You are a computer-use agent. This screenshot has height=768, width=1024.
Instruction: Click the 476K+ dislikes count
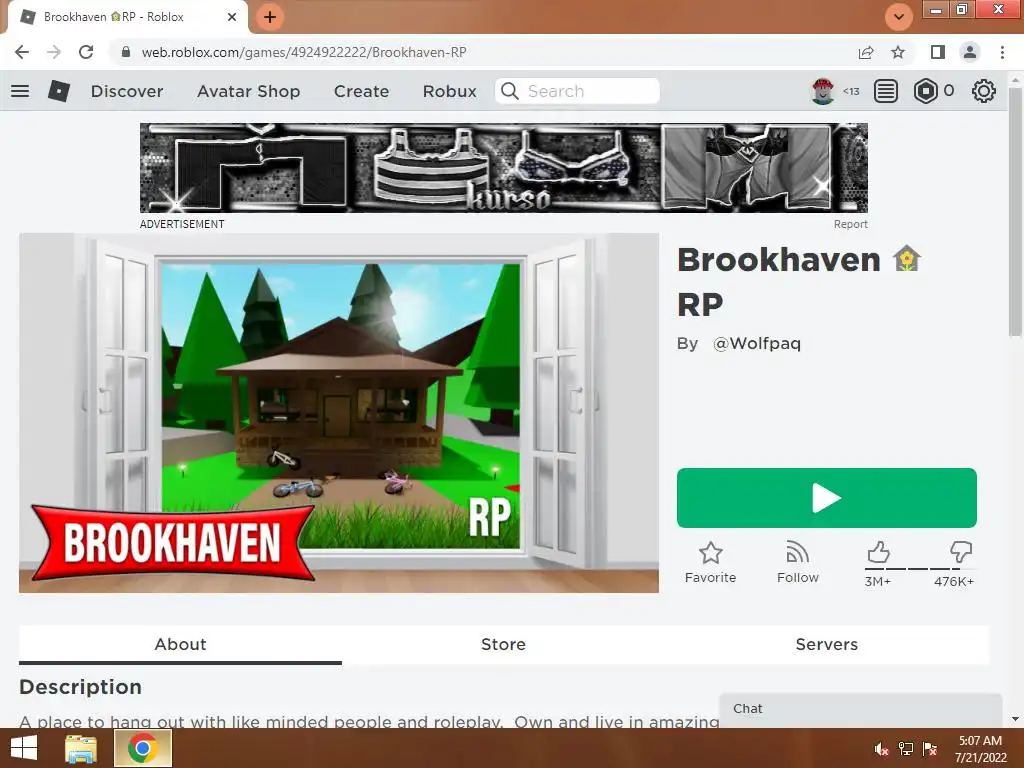click(x=954, y=581)
